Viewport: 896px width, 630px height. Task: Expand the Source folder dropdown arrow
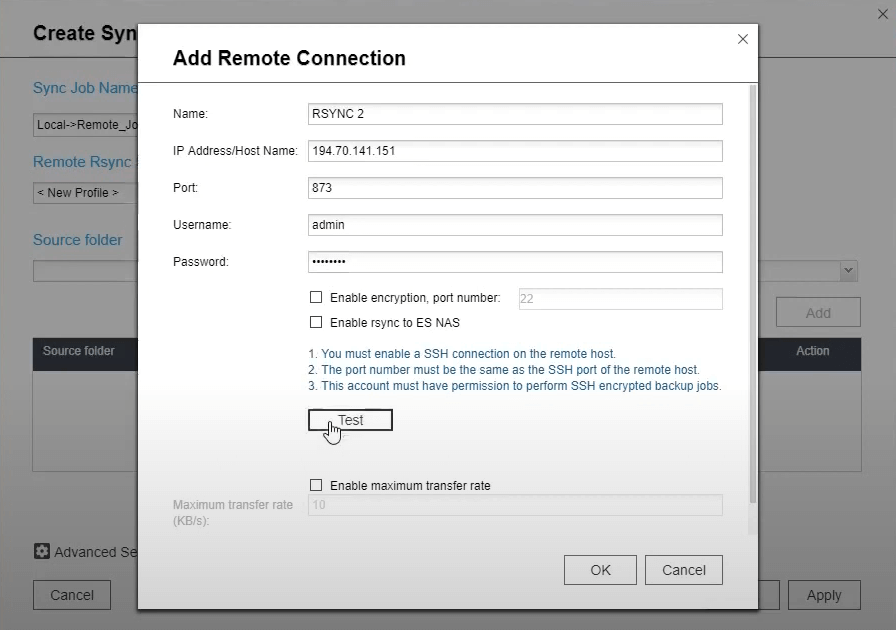(848, 270)
